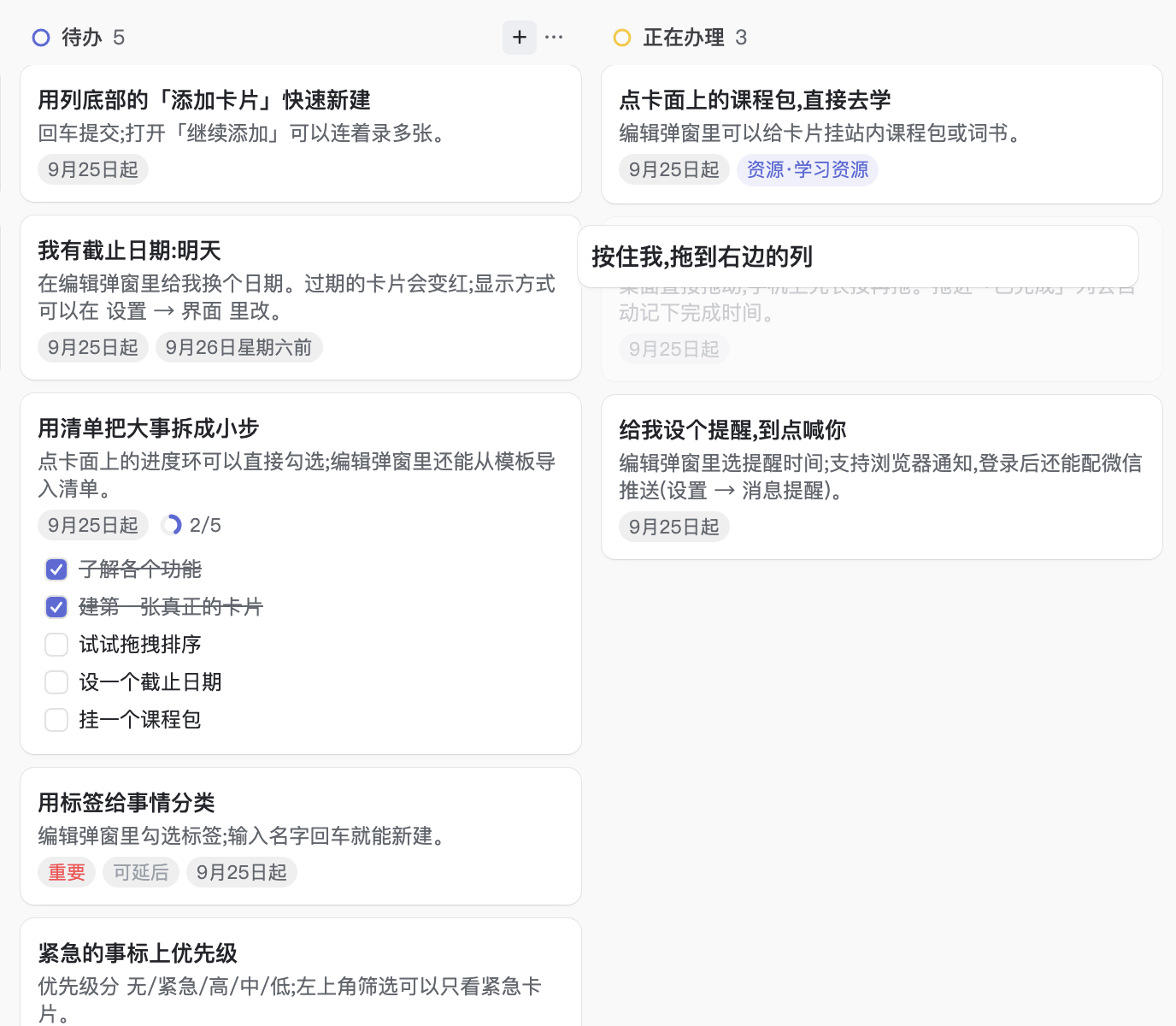Open card 点卡面上的课程包,直接去学

coord(882,134)
